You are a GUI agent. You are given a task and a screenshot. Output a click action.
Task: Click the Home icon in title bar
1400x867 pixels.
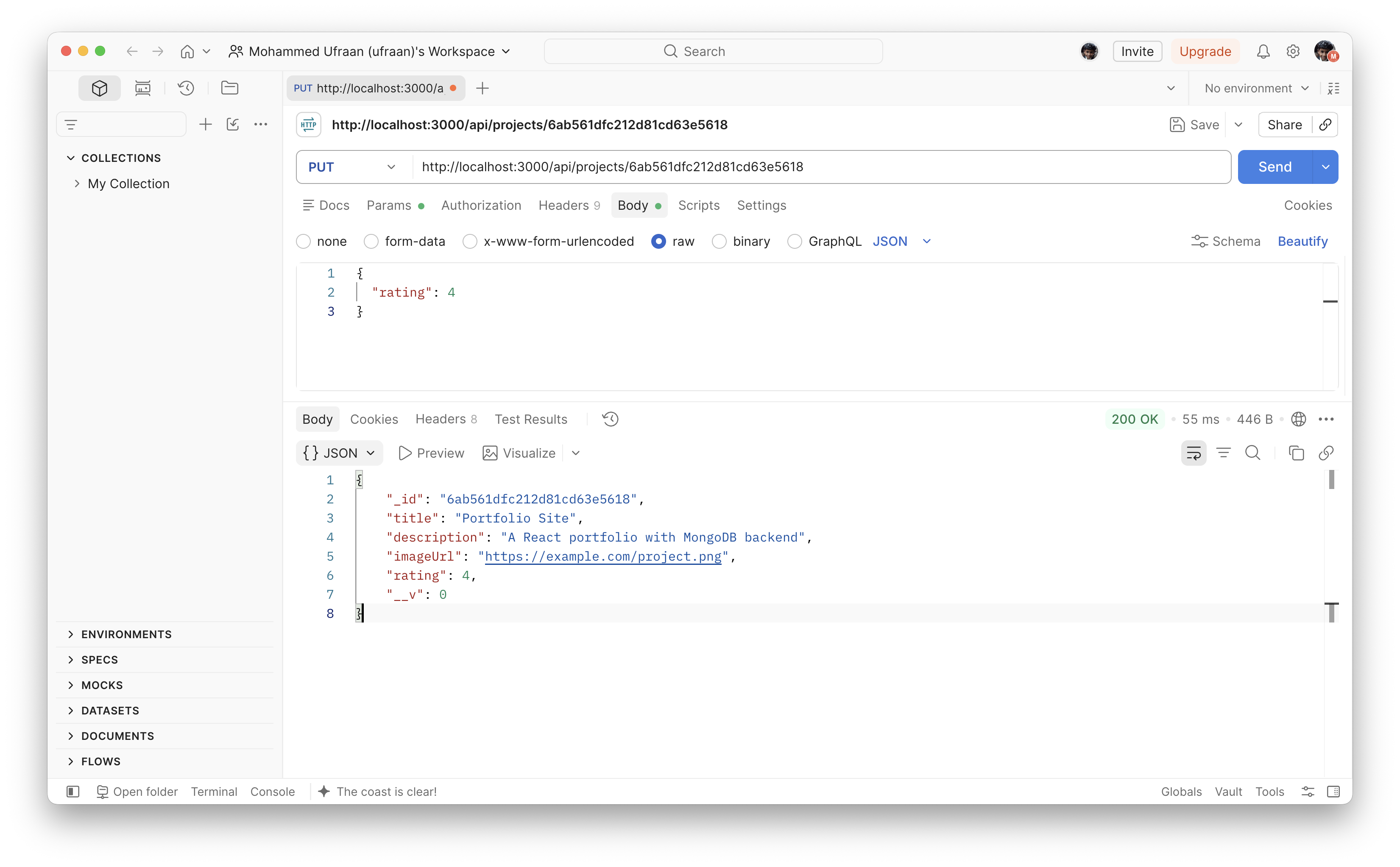click(x=187, y=52)
